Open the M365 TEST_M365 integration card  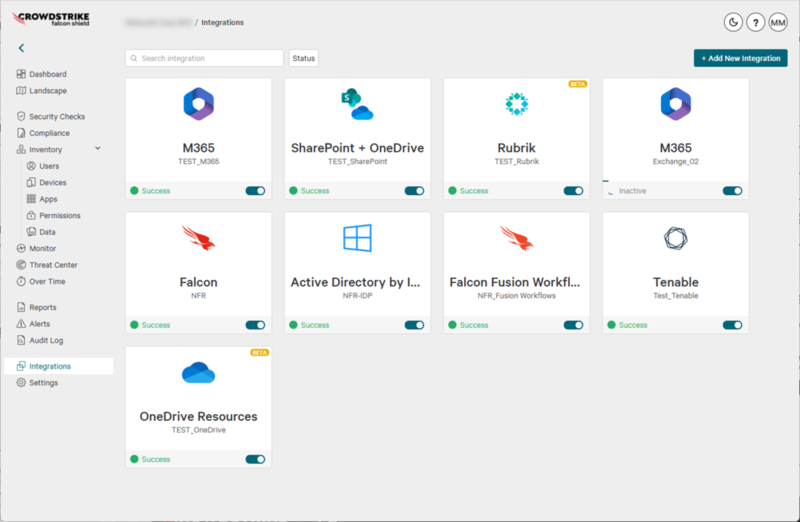pos(198,138)
